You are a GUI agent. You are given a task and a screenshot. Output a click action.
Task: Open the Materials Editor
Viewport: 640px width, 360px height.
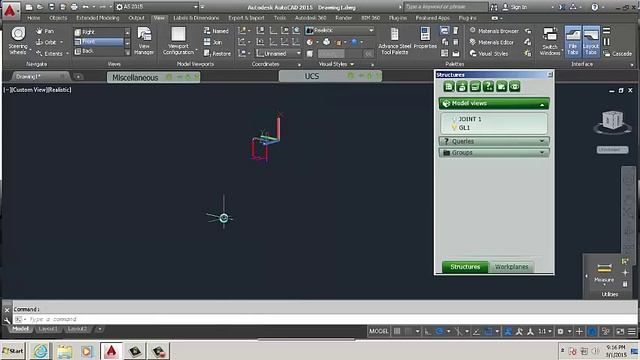coord(491,42)
